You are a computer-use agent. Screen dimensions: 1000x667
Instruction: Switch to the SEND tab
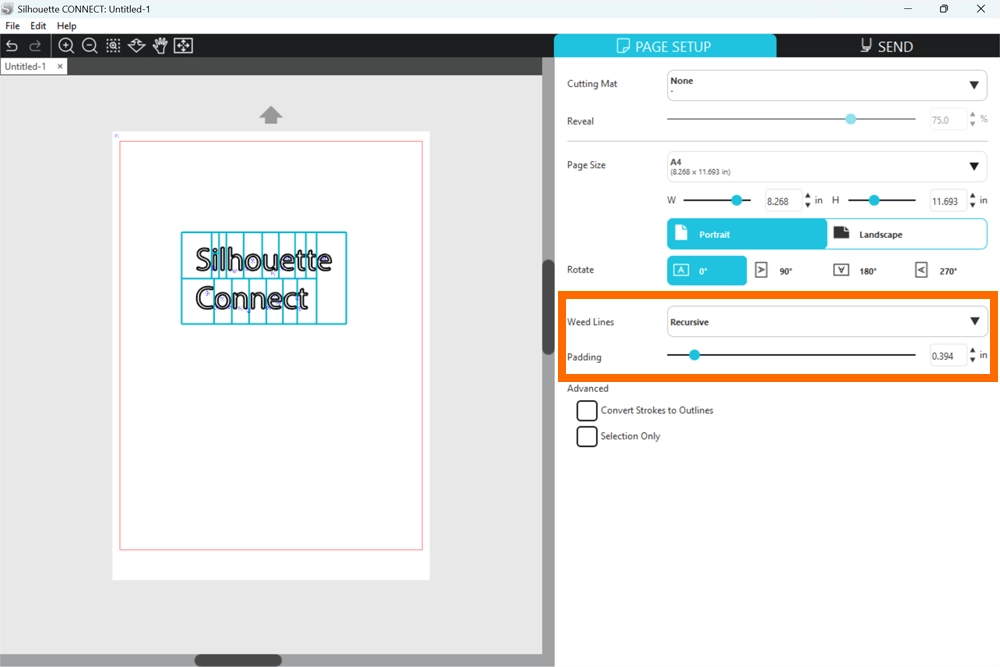pyautogui.click(x=887, y=46)
